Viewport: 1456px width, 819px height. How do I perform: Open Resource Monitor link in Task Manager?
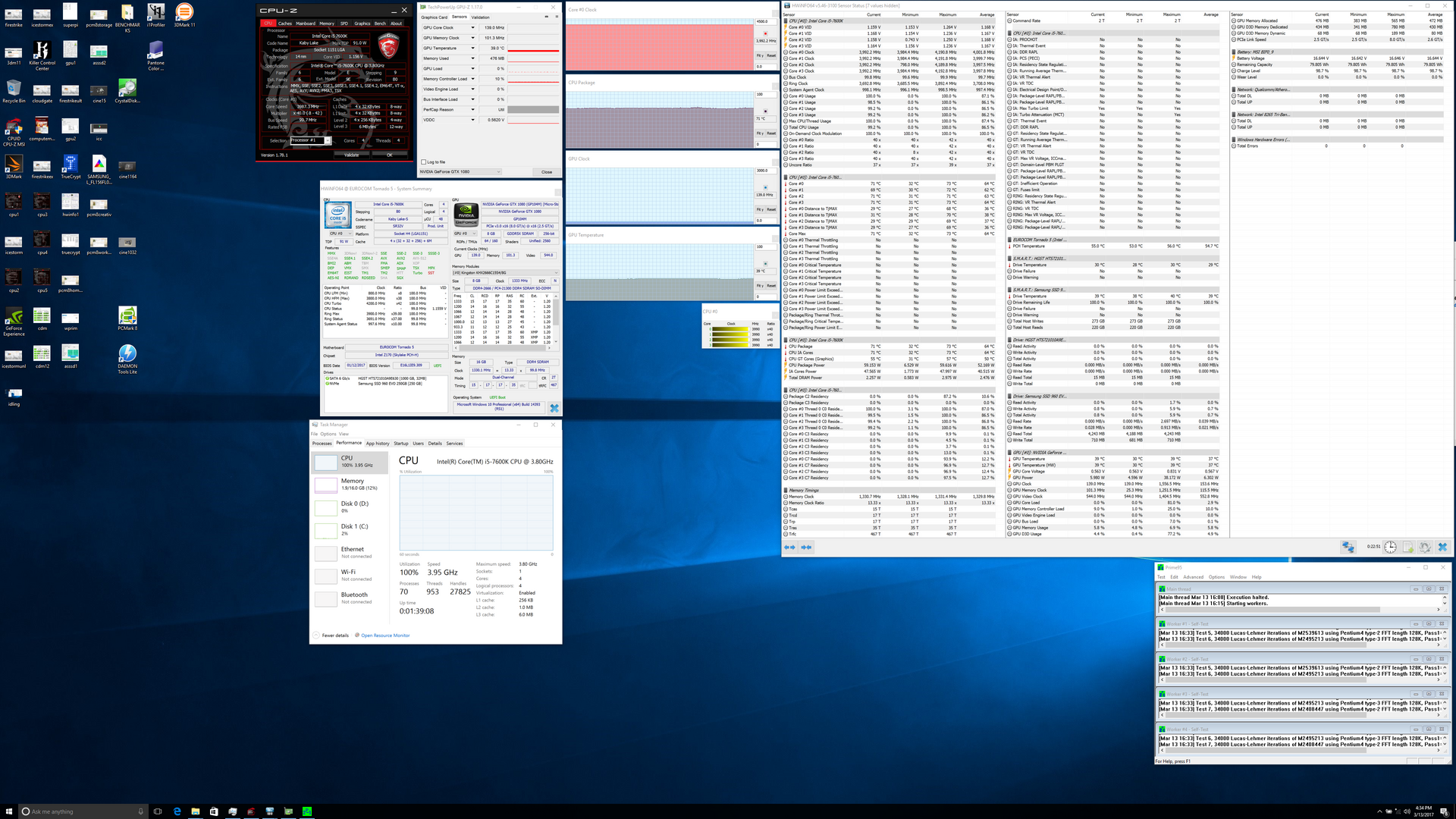(x=385, y=635)
